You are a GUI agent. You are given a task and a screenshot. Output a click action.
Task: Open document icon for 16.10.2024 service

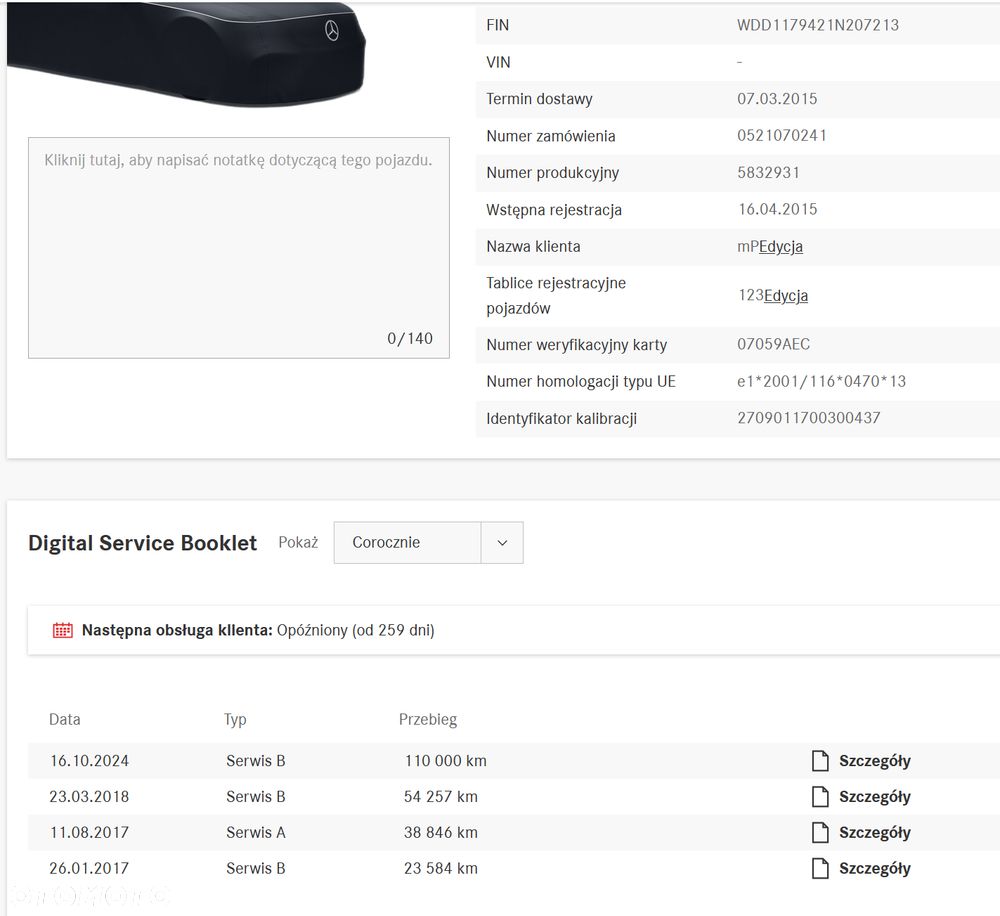pyautogui.click(x=820, y=760)
